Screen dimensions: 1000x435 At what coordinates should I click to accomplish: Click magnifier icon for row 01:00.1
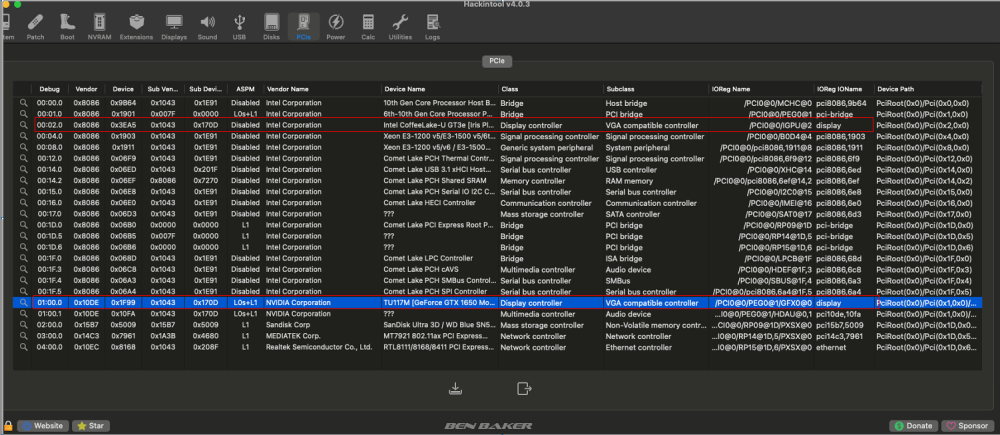[x=24, y=314]
